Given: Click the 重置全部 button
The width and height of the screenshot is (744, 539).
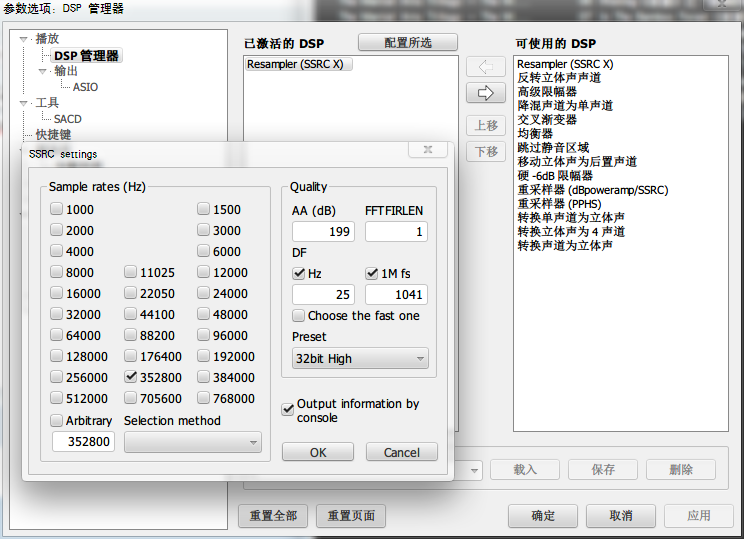Looking at the screenshot, I should [273, 516].
